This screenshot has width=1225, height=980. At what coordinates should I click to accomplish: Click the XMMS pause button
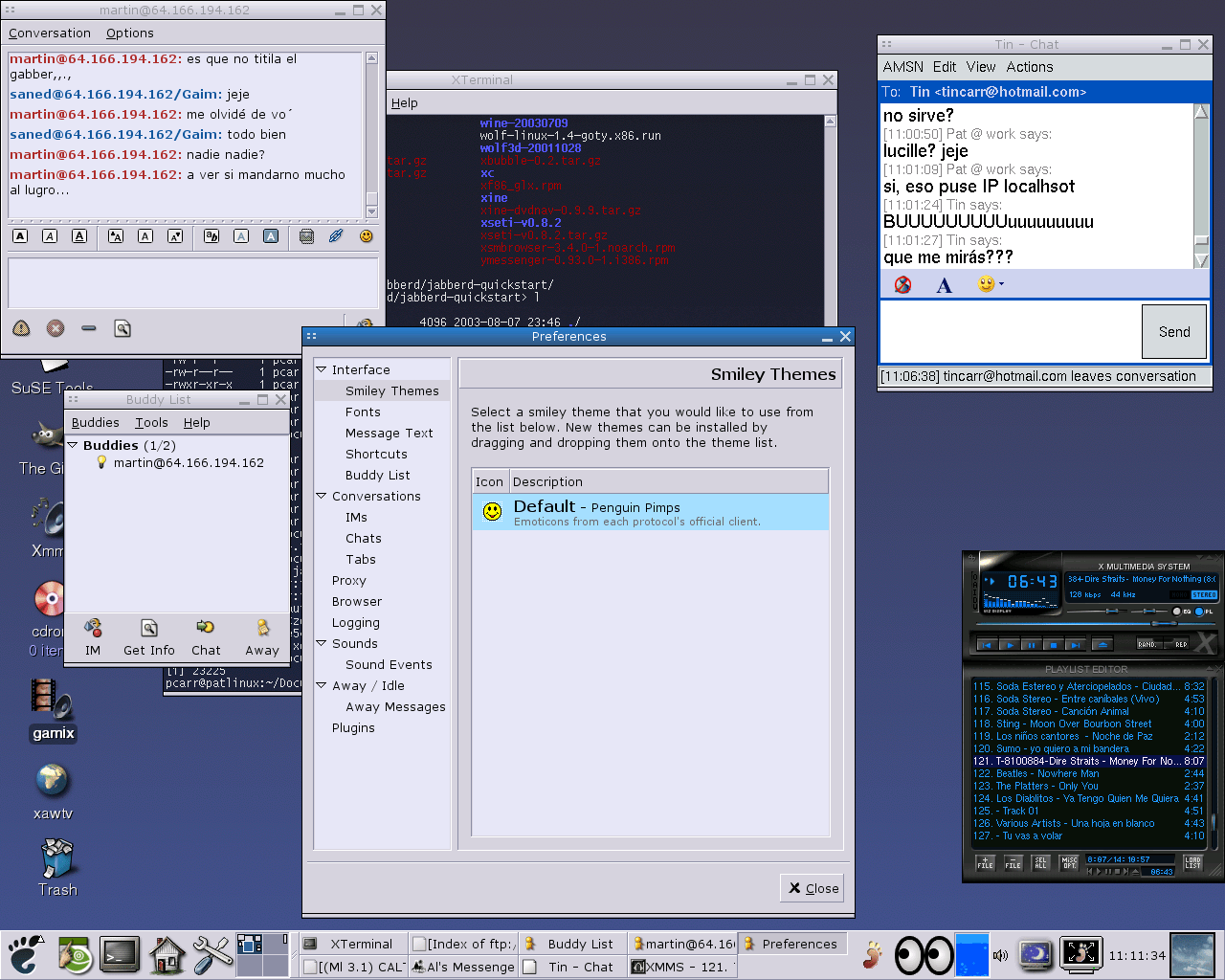pos(1031,645)
